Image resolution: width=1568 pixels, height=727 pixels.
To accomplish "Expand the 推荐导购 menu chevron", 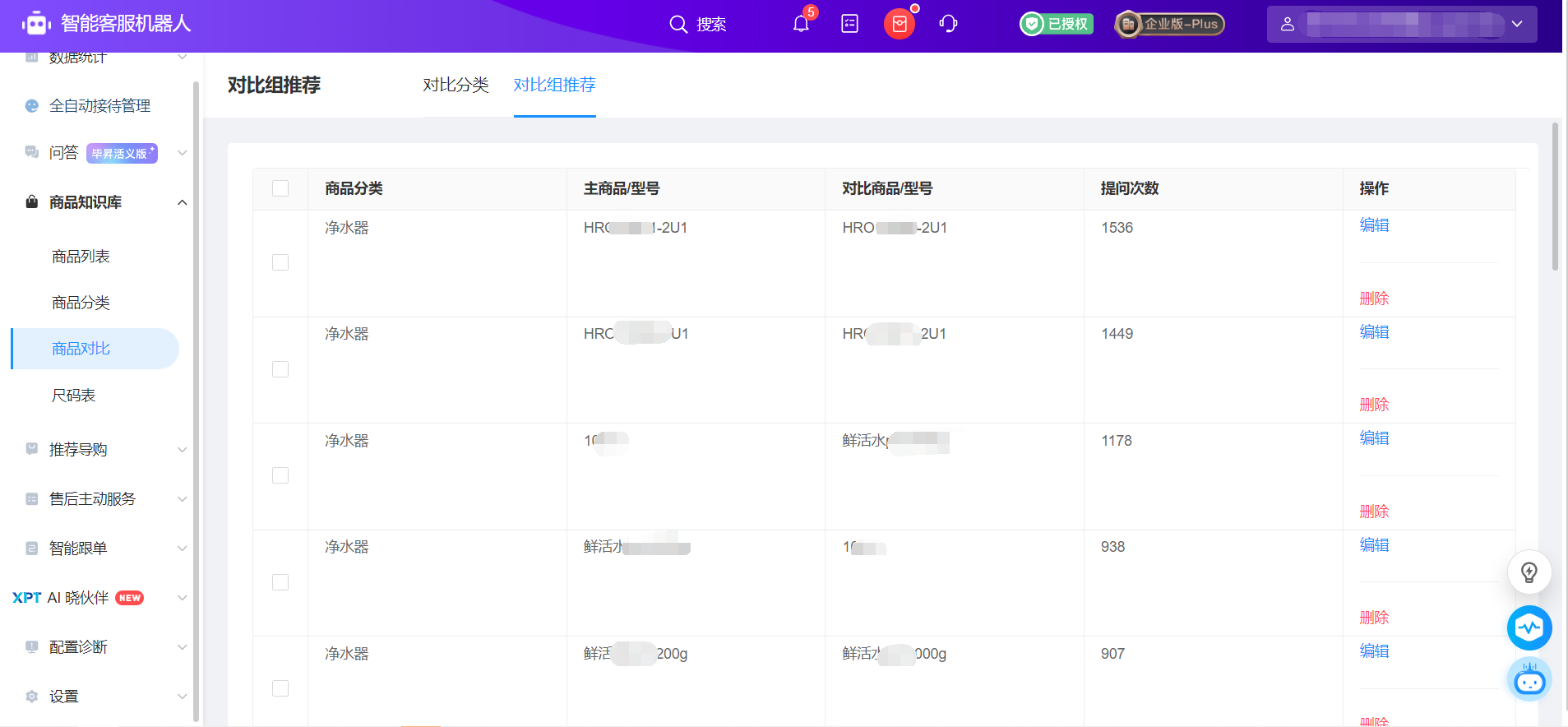I will pos(183,450).
